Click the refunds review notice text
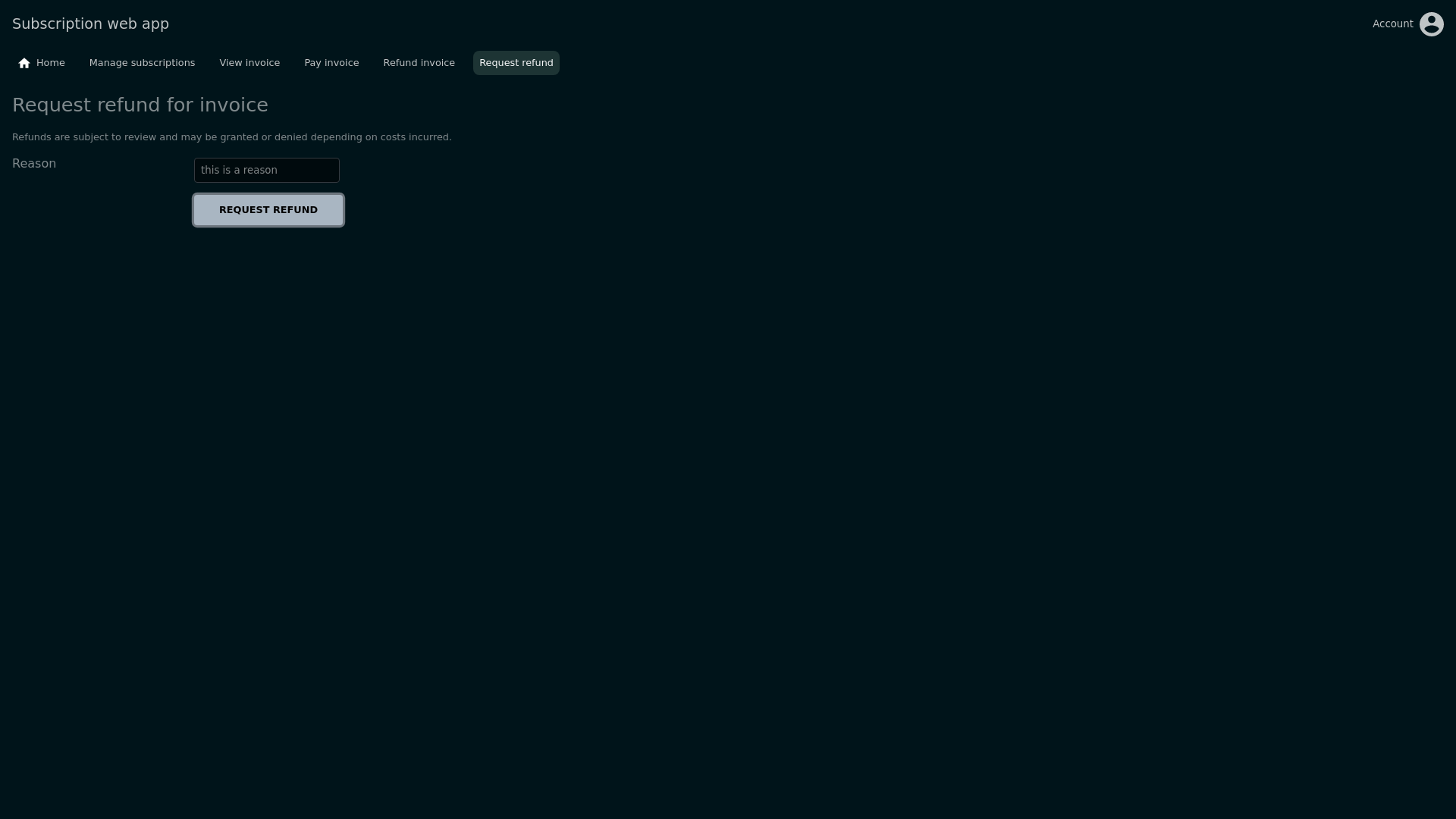The height and width of the screenshot is (819, 1456). click(x=231, y=137)
